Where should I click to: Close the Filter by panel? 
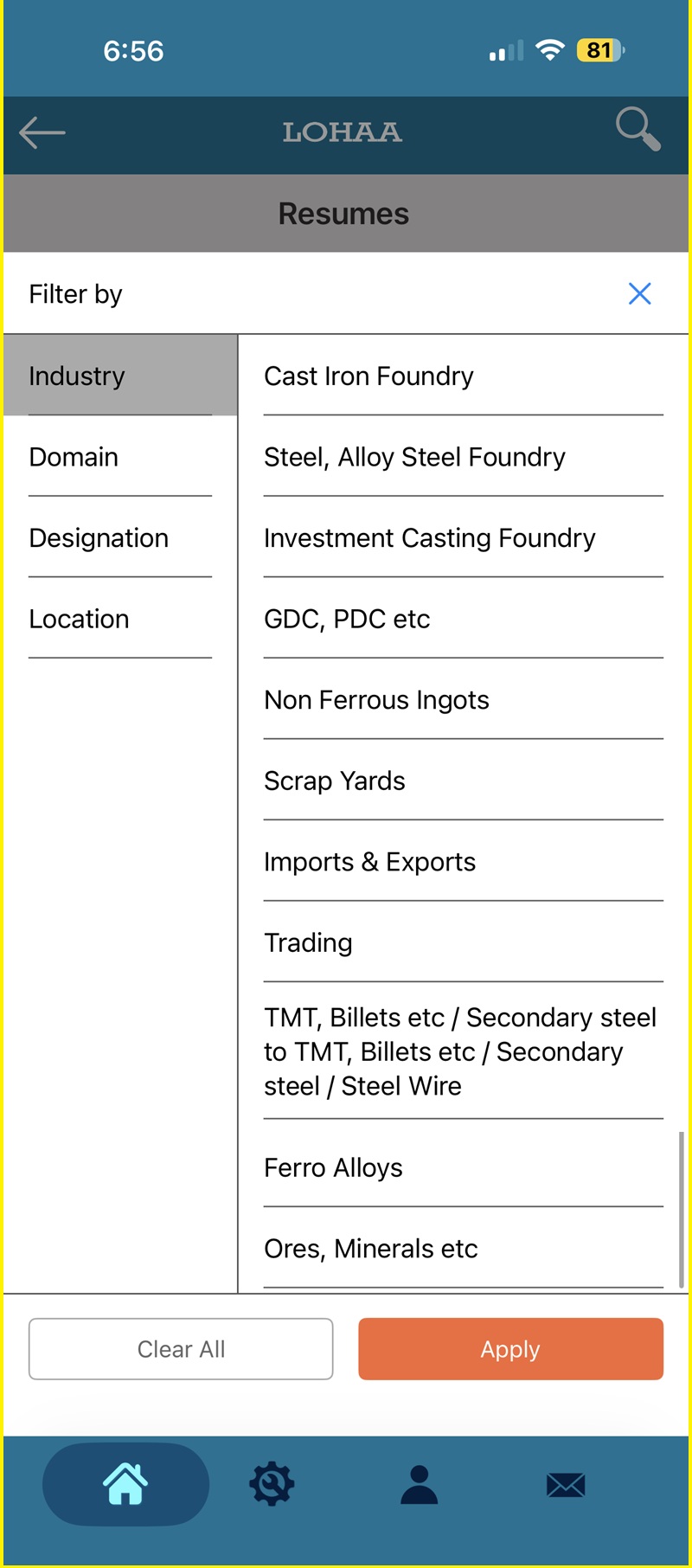(x=639, y=293)
